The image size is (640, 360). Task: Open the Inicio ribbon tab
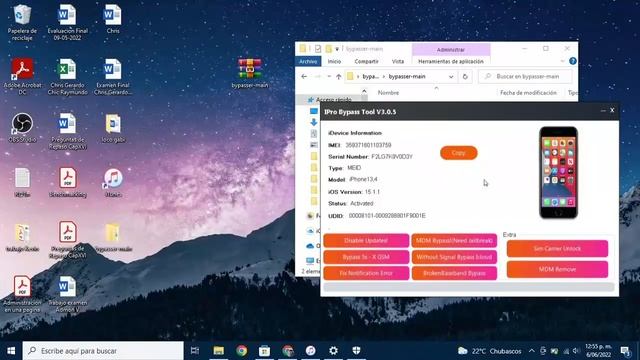pyautogui.click(x=334, y=61)
